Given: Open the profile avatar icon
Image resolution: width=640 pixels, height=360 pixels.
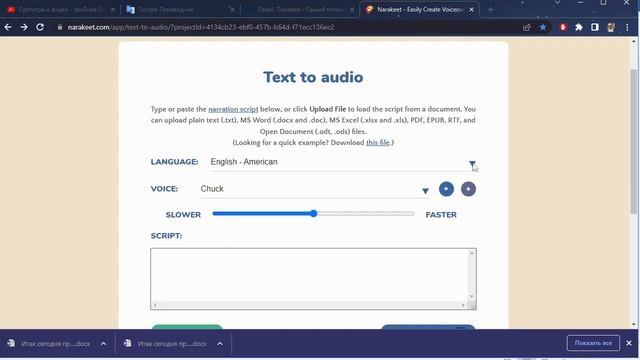Looking at the screenshot, I should click(x=611, y=27).
